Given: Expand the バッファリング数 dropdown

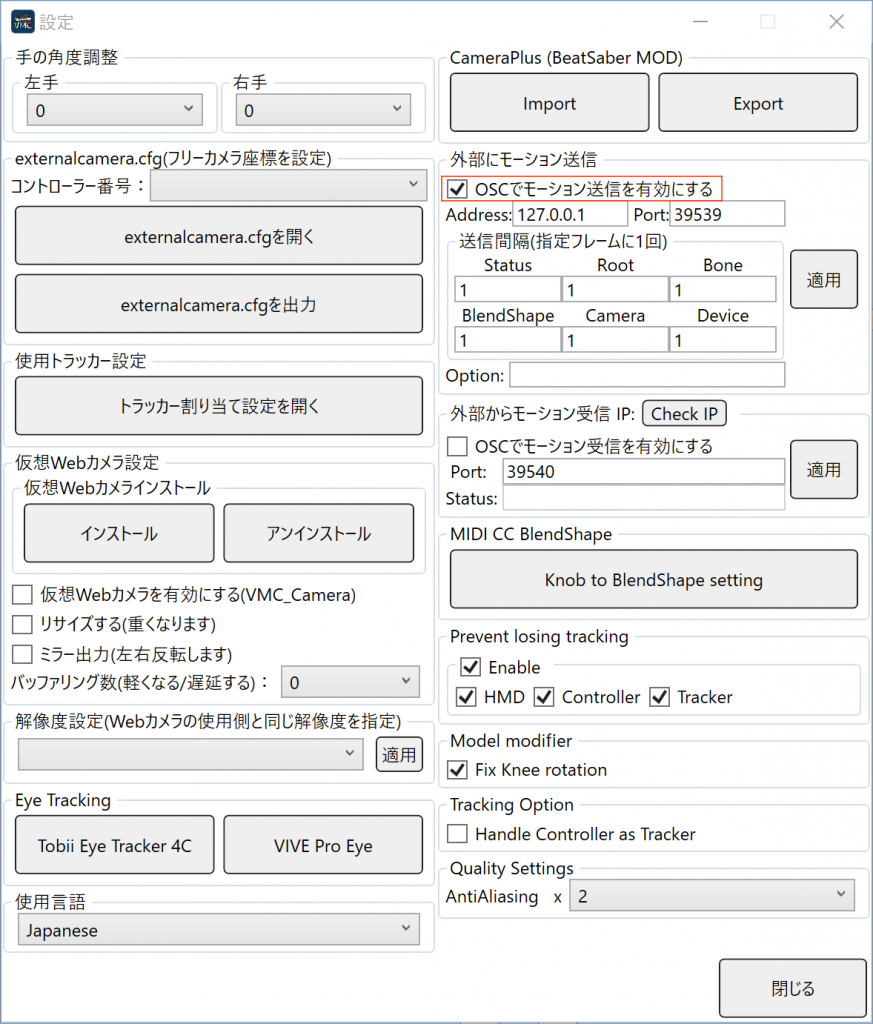Looking at the screenshot, I should 349,683.
